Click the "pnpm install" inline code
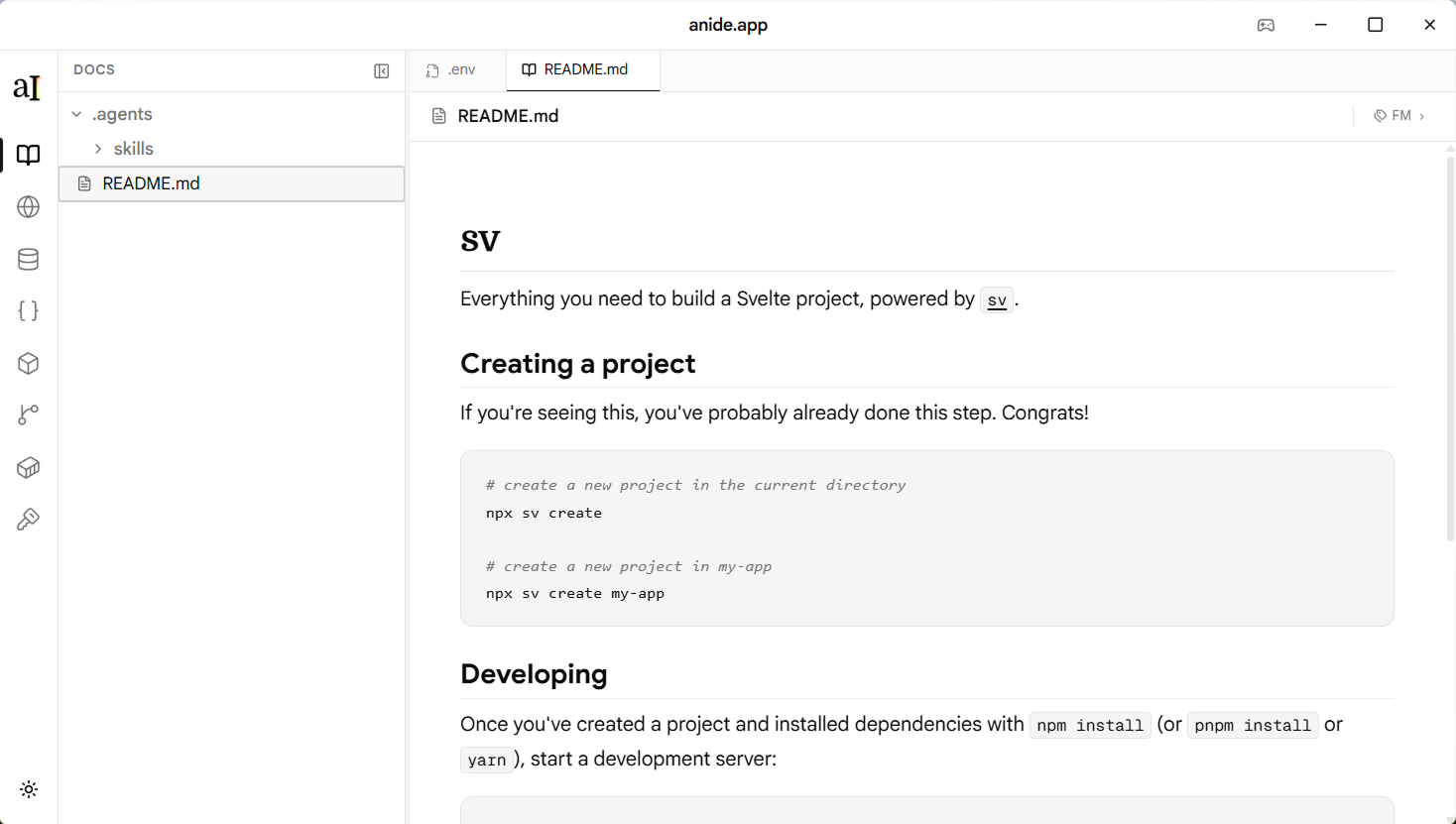This screenshot has height=824, width=1456. tap(1253, 726)
